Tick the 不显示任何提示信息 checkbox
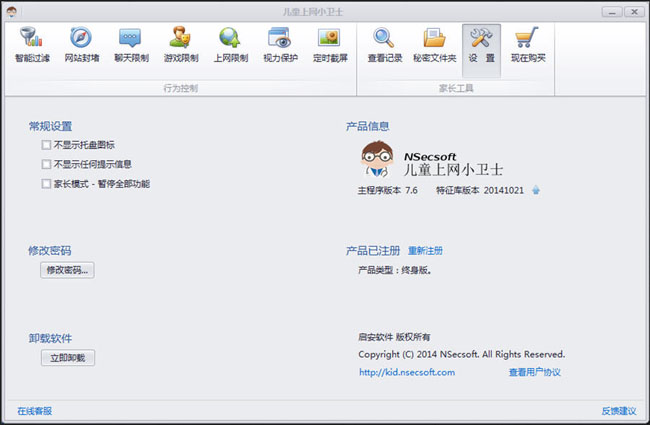The height and width of the screenshot is (425, 650). coord(46,164)
